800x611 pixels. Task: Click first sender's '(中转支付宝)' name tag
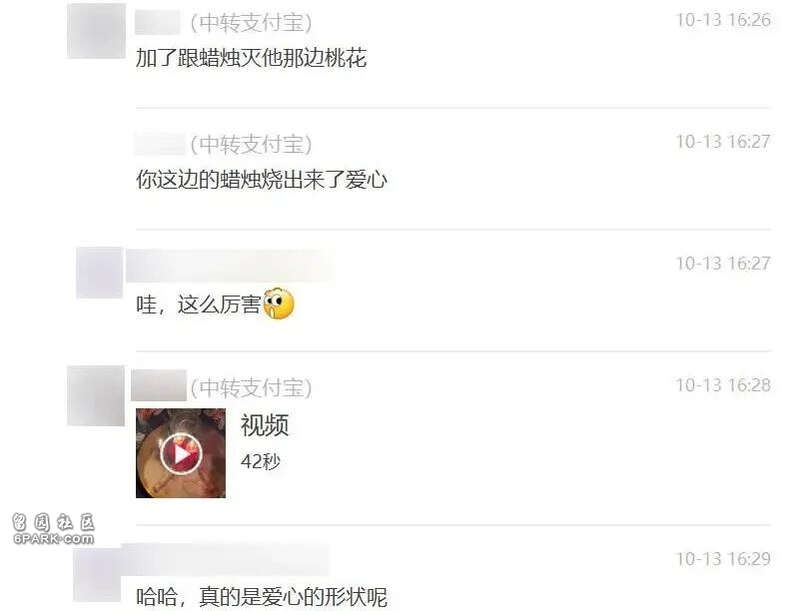[251, 23]
